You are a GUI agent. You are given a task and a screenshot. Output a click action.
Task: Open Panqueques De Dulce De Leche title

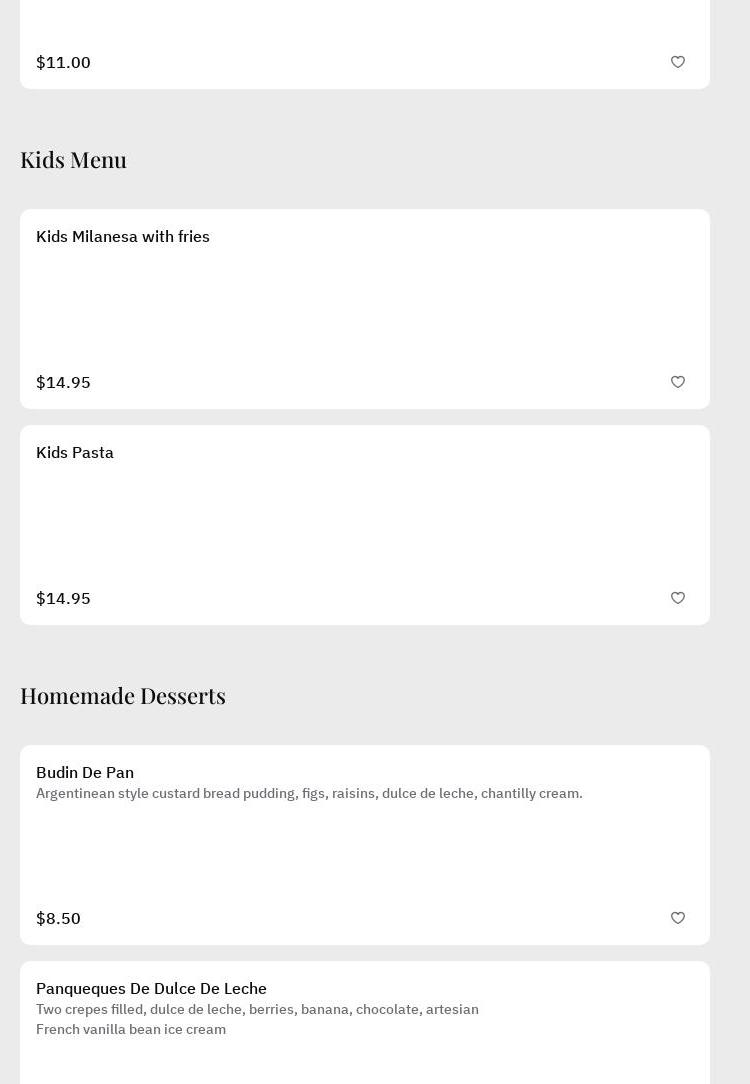151,989
